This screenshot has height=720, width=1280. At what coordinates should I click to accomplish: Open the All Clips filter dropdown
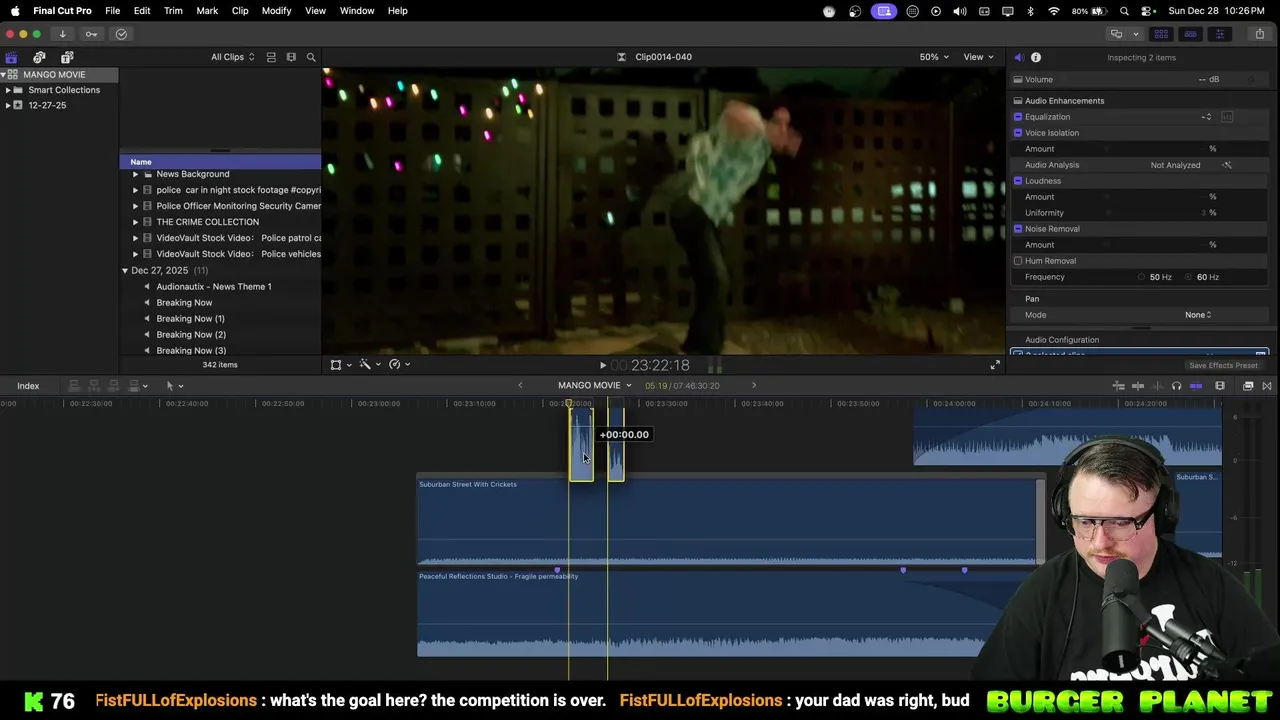[x=232, y=57]
